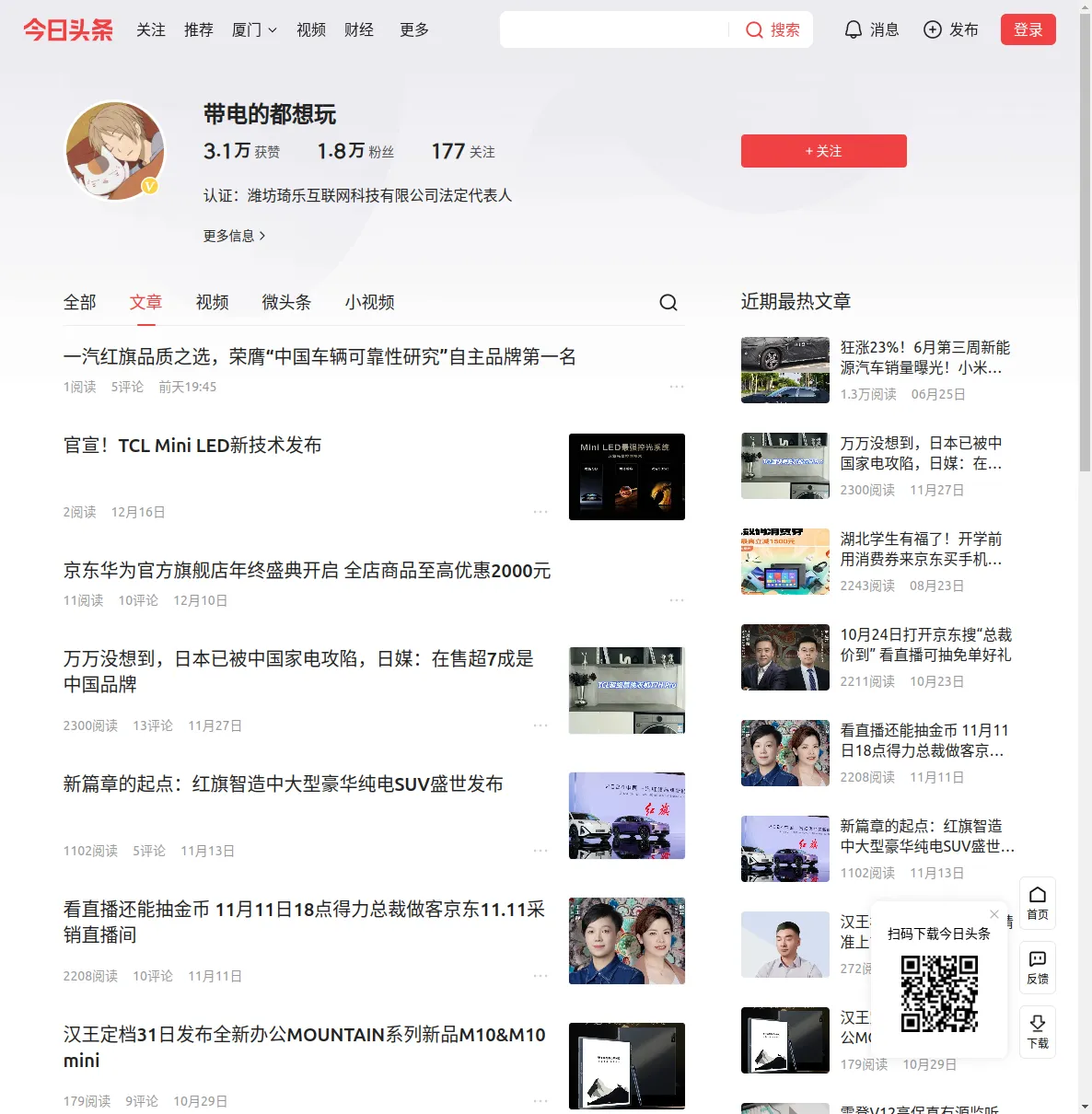Open more options for 万万没想到 article

tap(540, 725)
